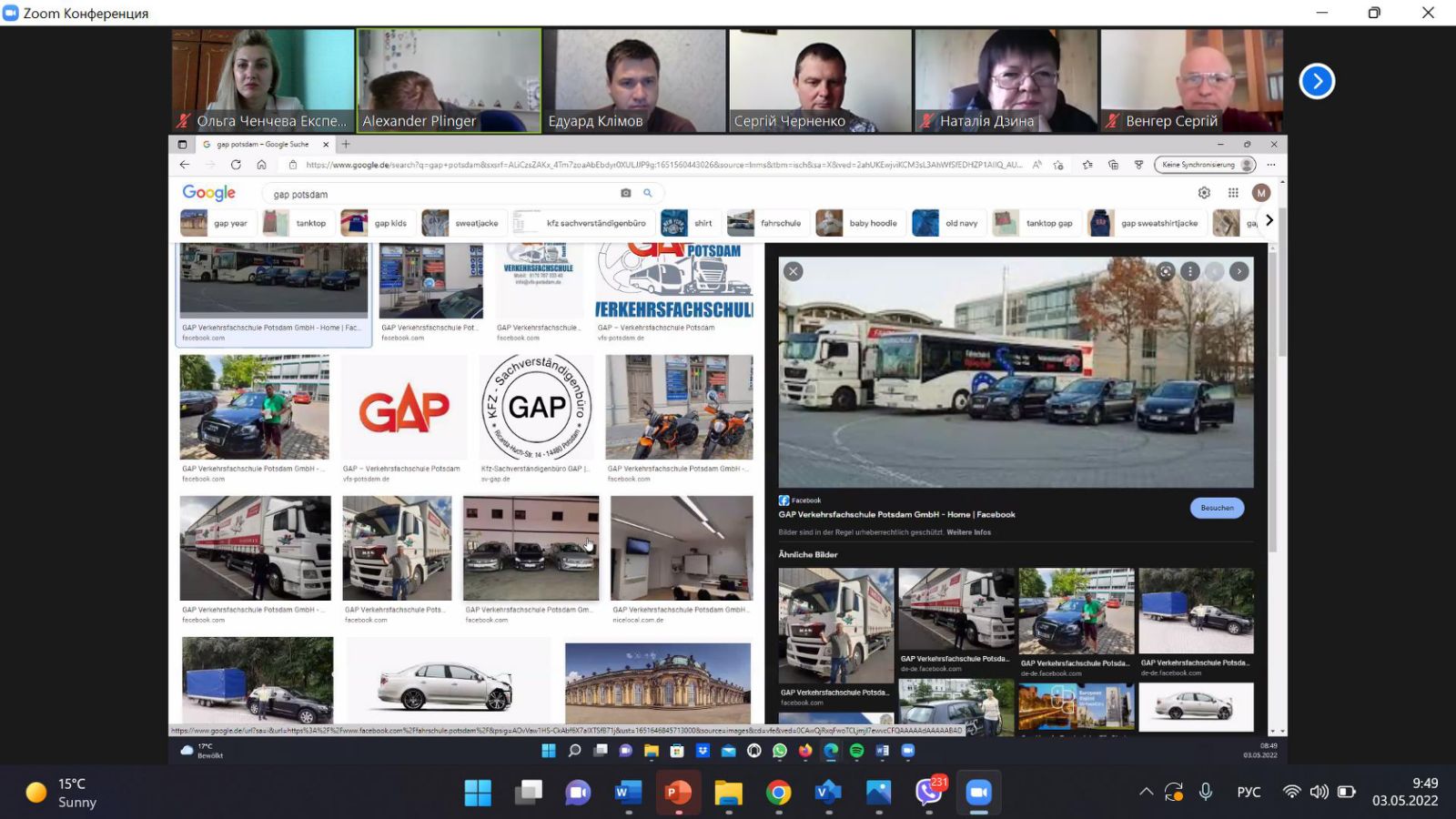This screenshot has height=819, width=1456.
Task: Open Viber from the taskbar
Action: tap(929, 793)
